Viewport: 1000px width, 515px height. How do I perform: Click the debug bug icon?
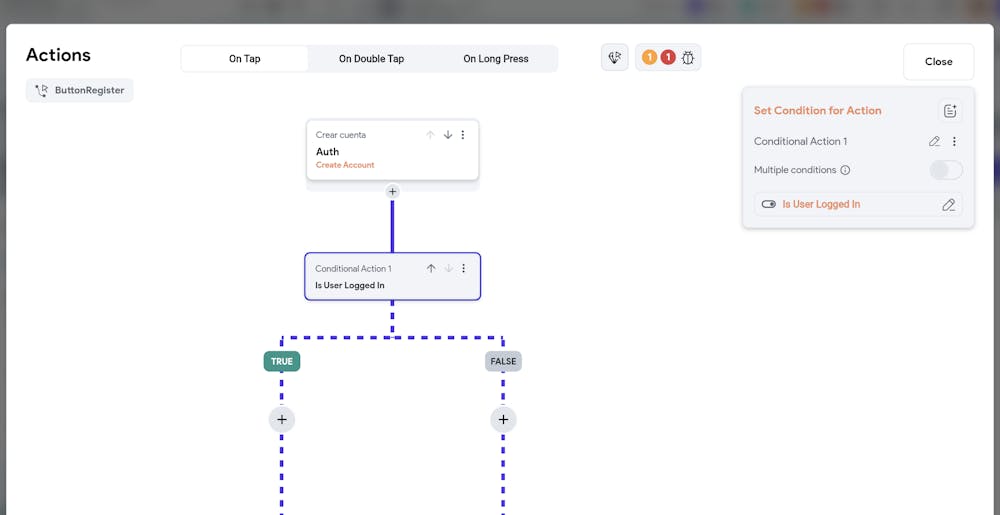pos(688,58)
